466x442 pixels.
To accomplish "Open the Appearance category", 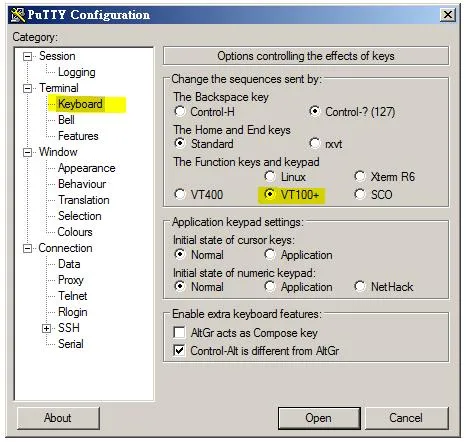I will pos(87,168).
